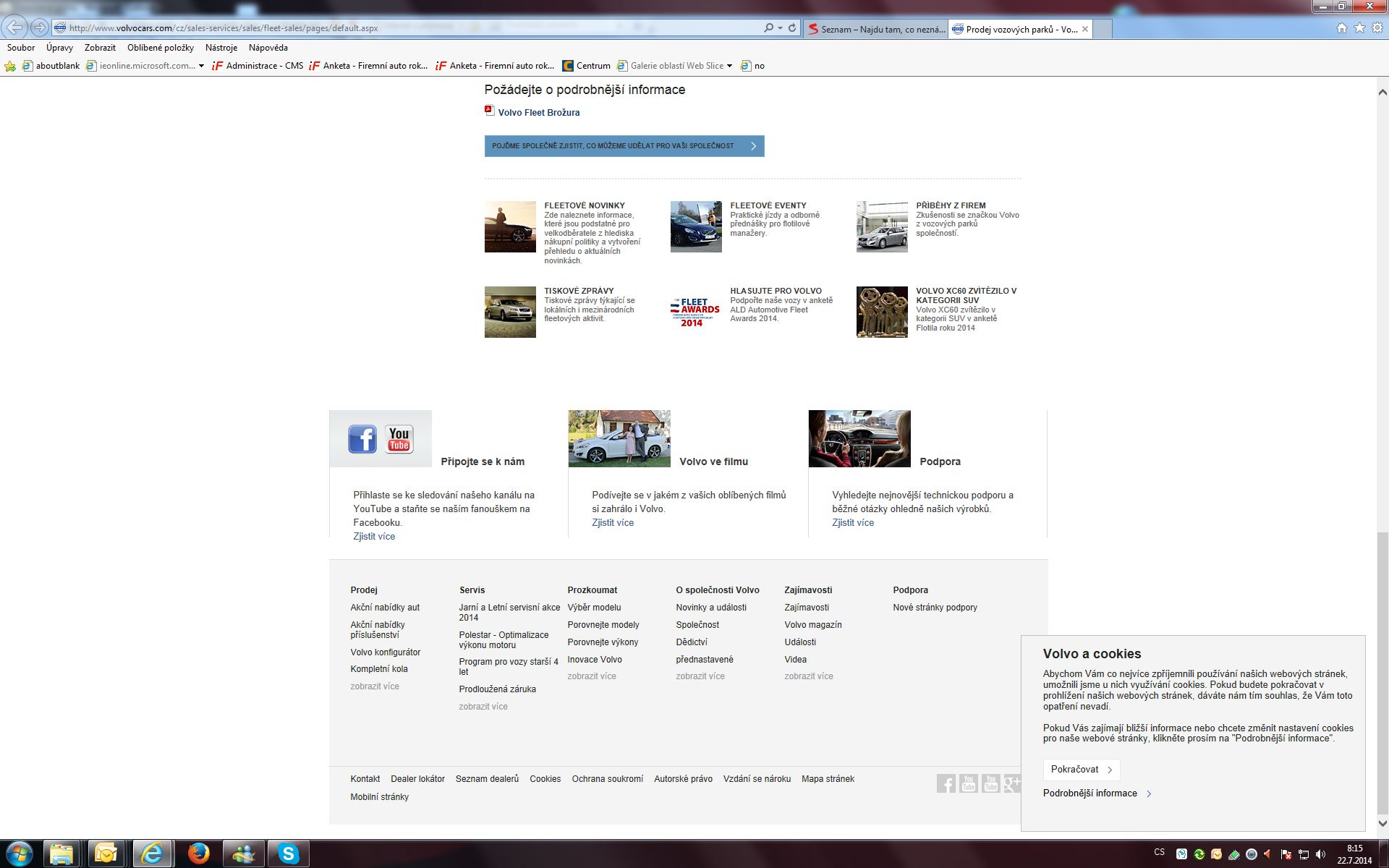Click the address bar search magnifier icon
The height and width of the screenshot is (868, 1389).
(x=768, y=28)
